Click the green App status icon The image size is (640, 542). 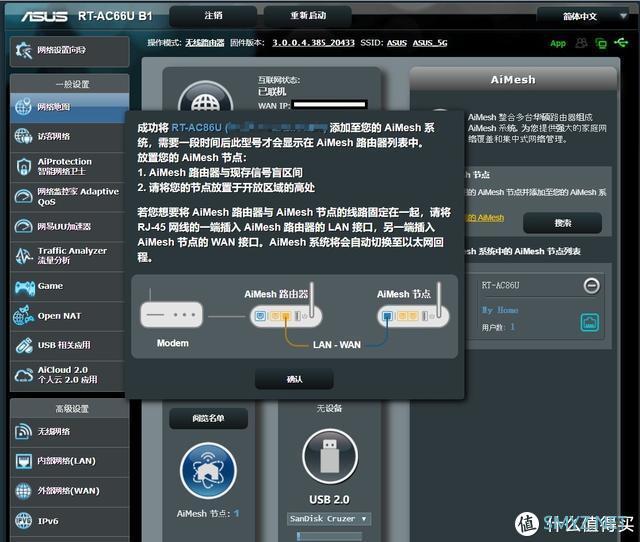(x=558, y=43)
